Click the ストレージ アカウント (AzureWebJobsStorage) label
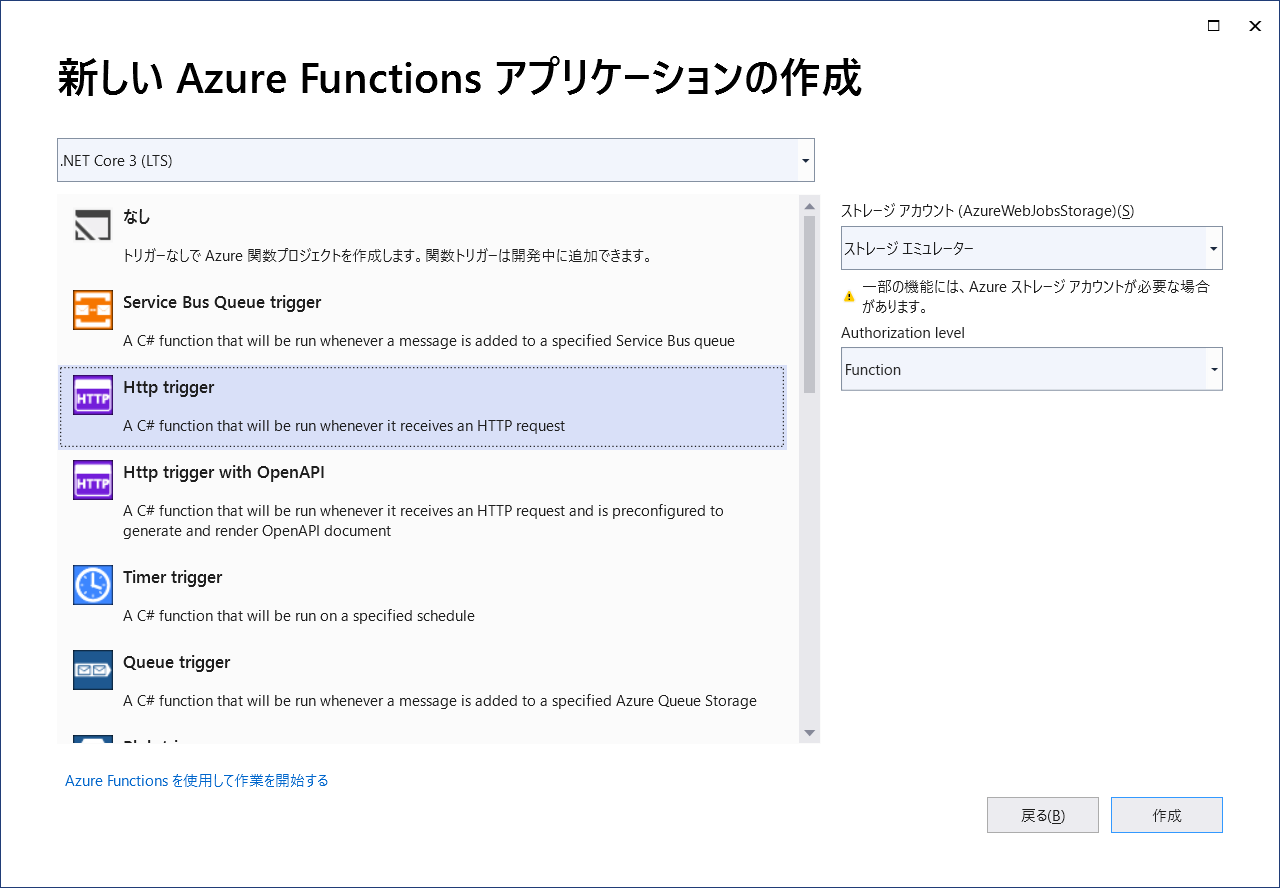Screen dimensions: 1280x888 click(x=988, y=211)
